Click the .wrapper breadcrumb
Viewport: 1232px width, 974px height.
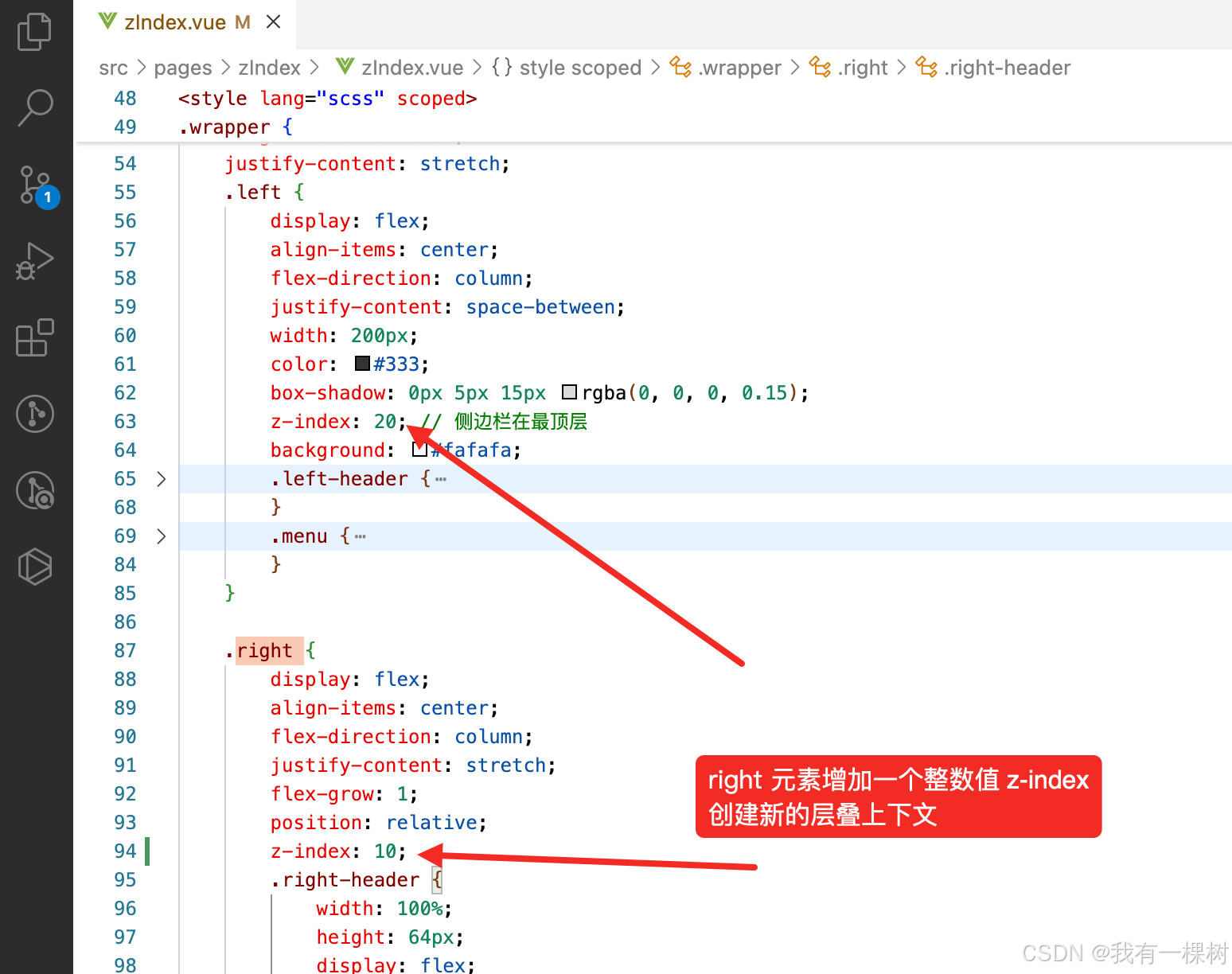tap(740, 68)
